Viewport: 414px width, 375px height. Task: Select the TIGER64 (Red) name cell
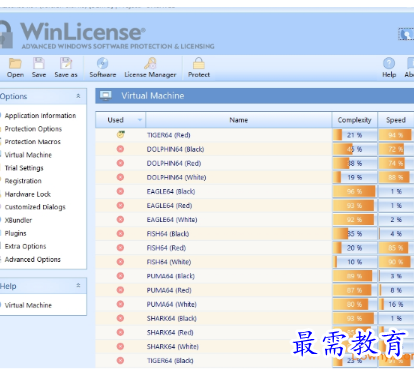pos(239,135)
